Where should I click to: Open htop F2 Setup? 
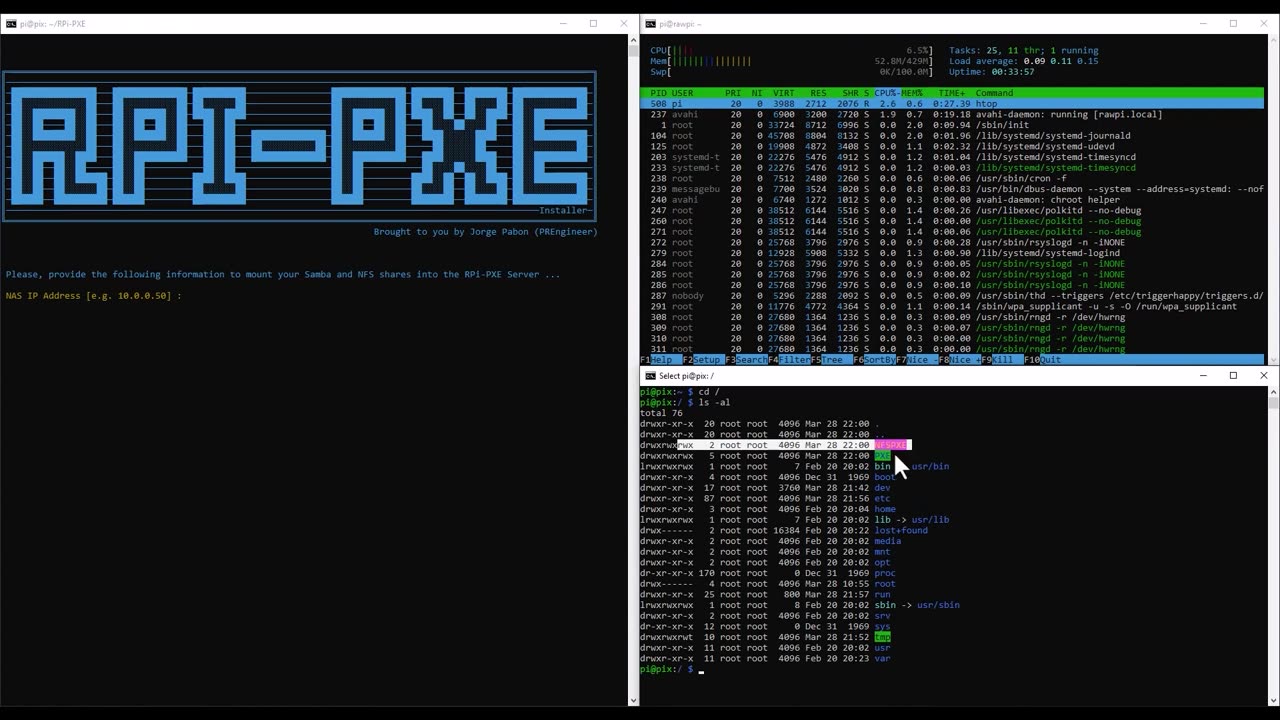702,360
